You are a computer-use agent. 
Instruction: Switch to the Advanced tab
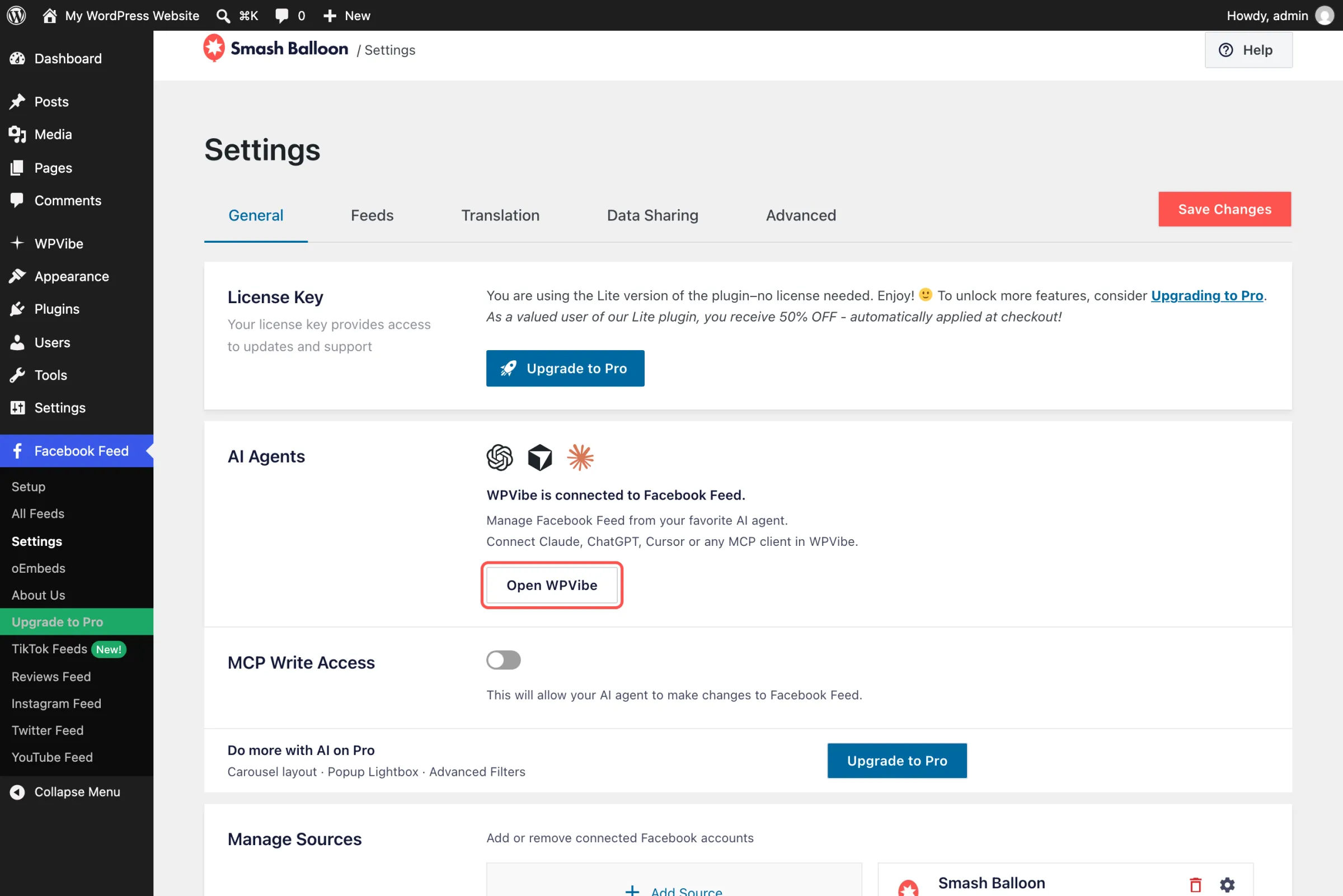pos(800,215)
